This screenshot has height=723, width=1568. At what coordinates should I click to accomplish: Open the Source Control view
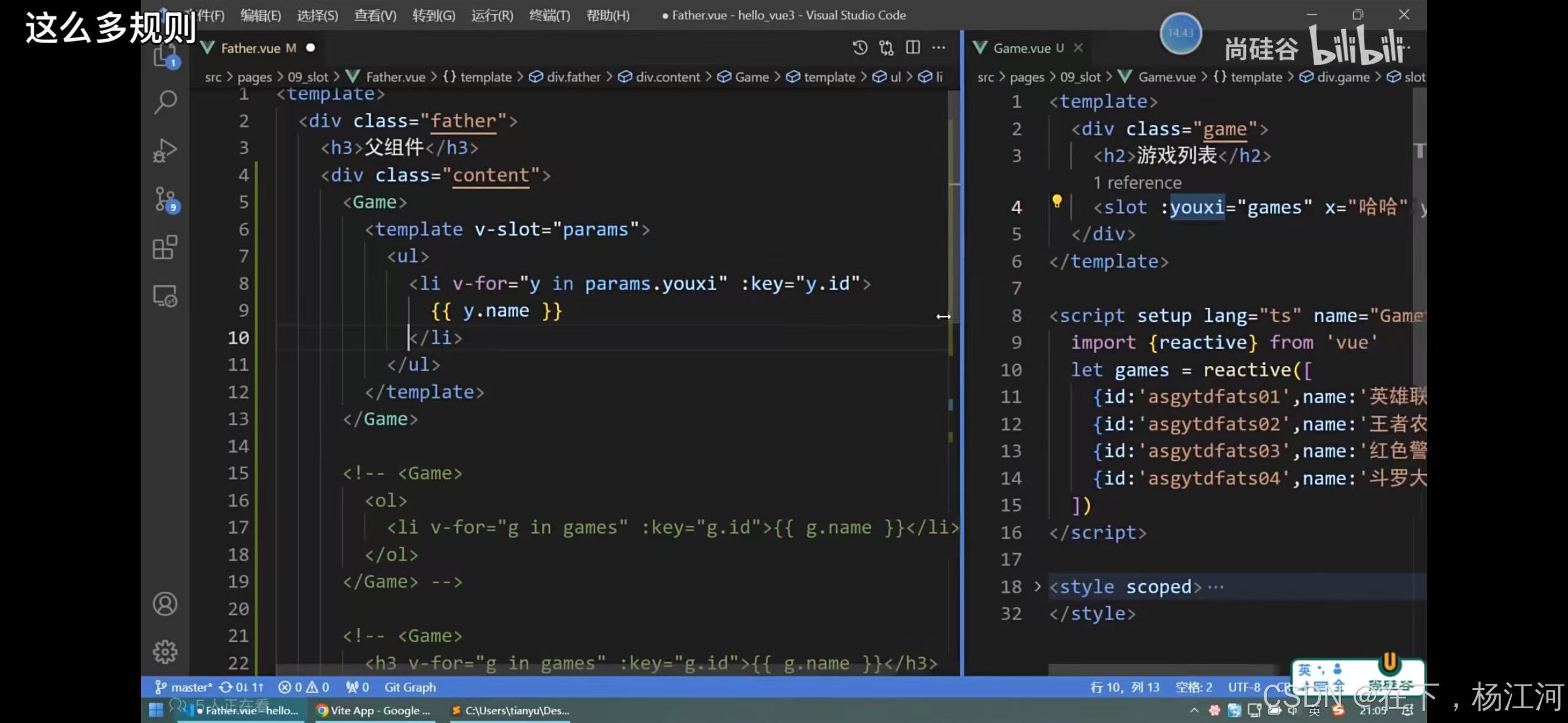(x=165, y=199)
